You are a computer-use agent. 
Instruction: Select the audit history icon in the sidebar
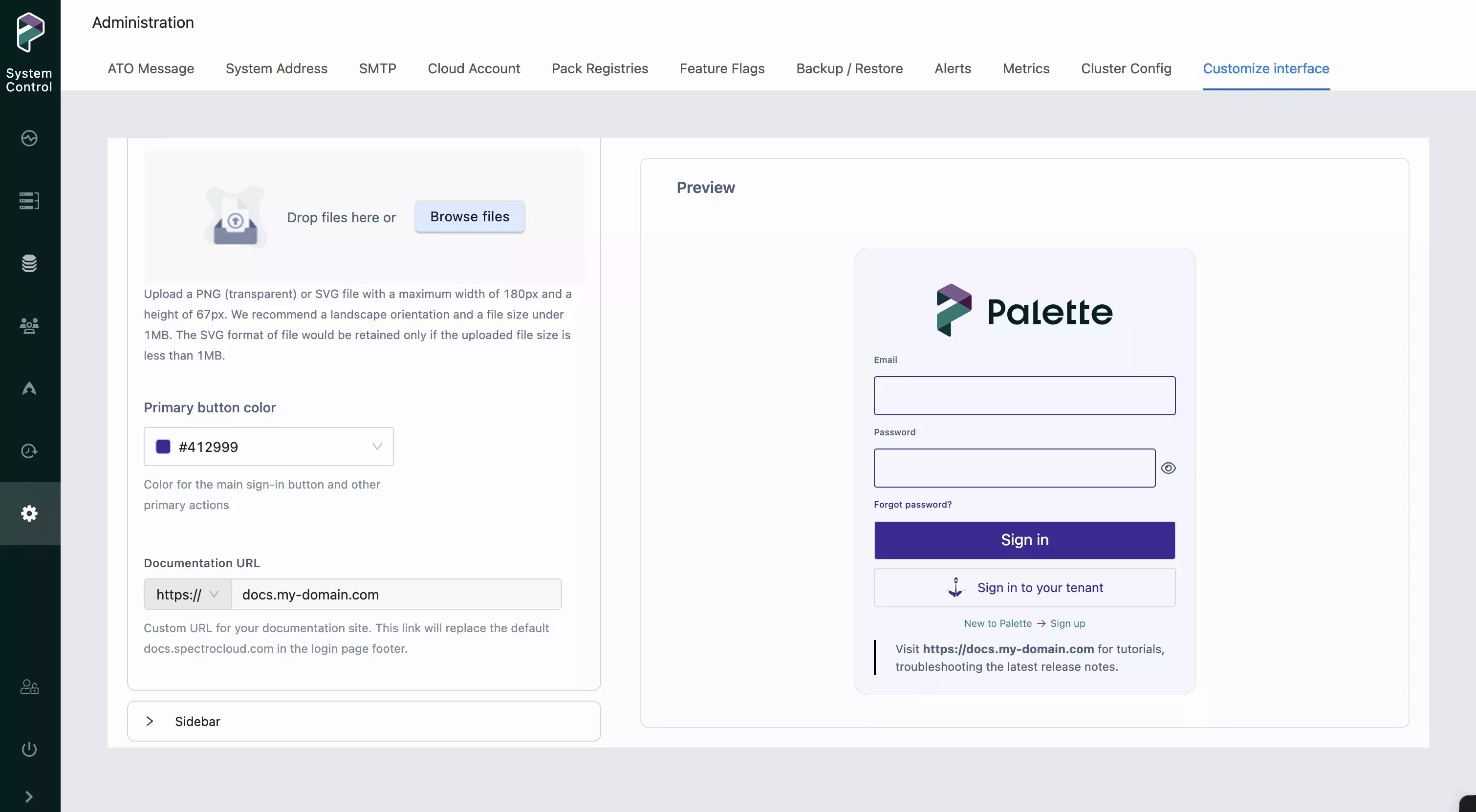pyautogui.click(x=29, y=450)
